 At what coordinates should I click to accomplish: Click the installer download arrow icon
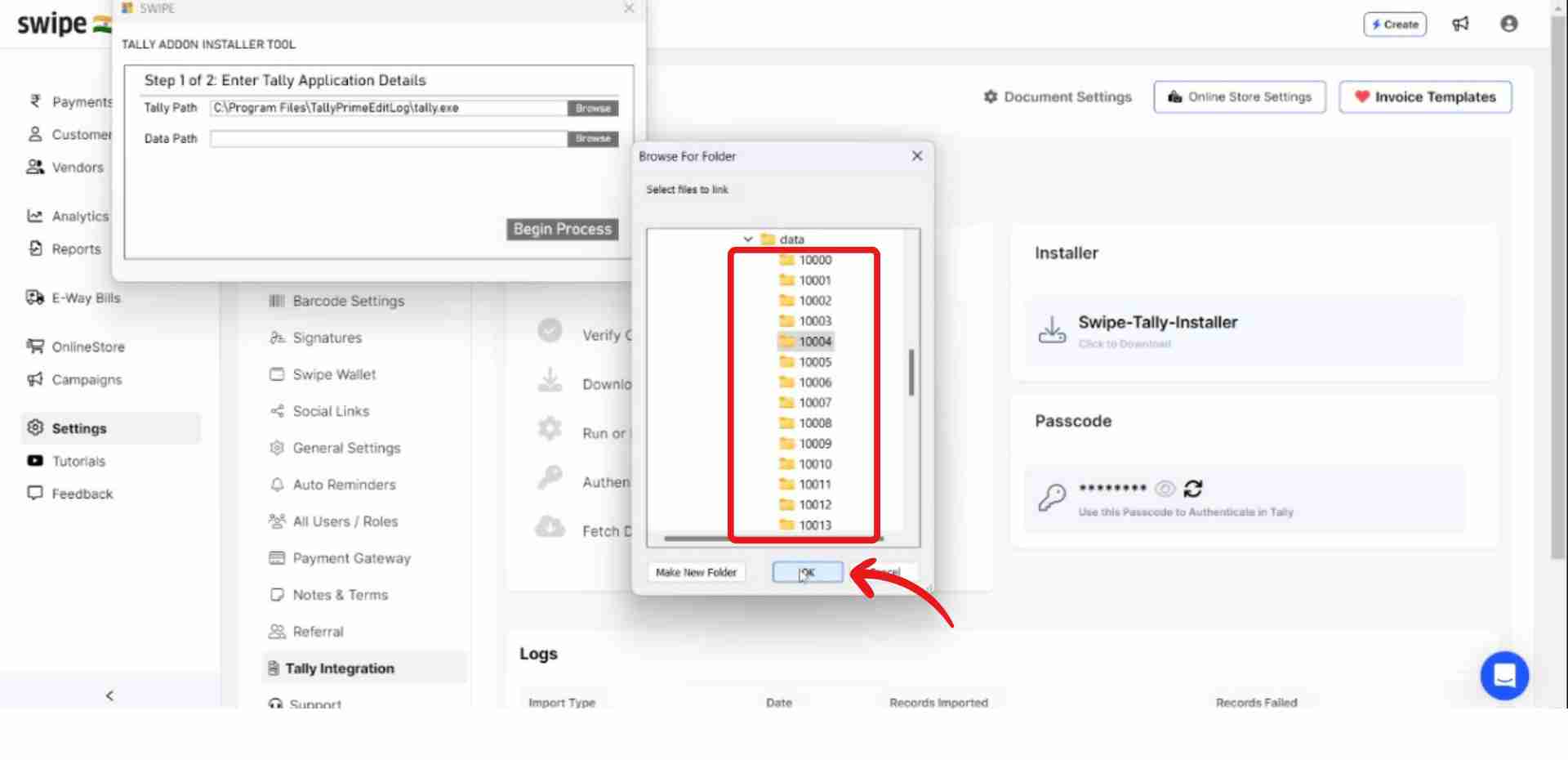[x=1052, y=330]
